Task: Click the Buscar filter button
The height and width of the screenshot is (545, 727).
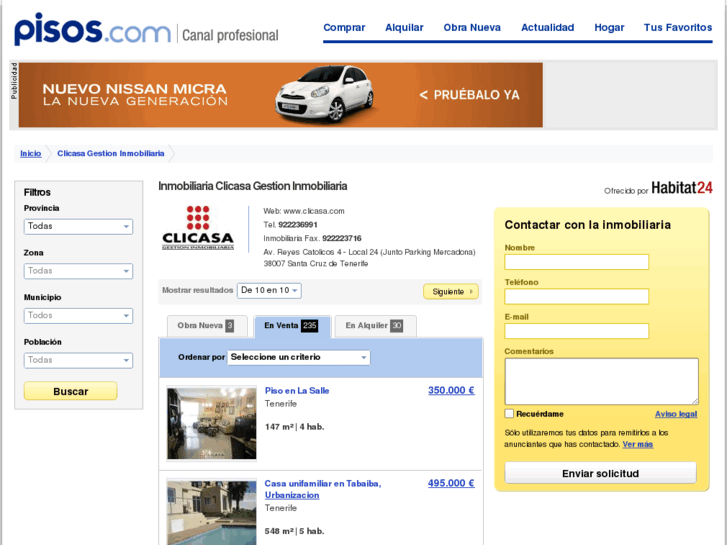Action: pos(70,391)
